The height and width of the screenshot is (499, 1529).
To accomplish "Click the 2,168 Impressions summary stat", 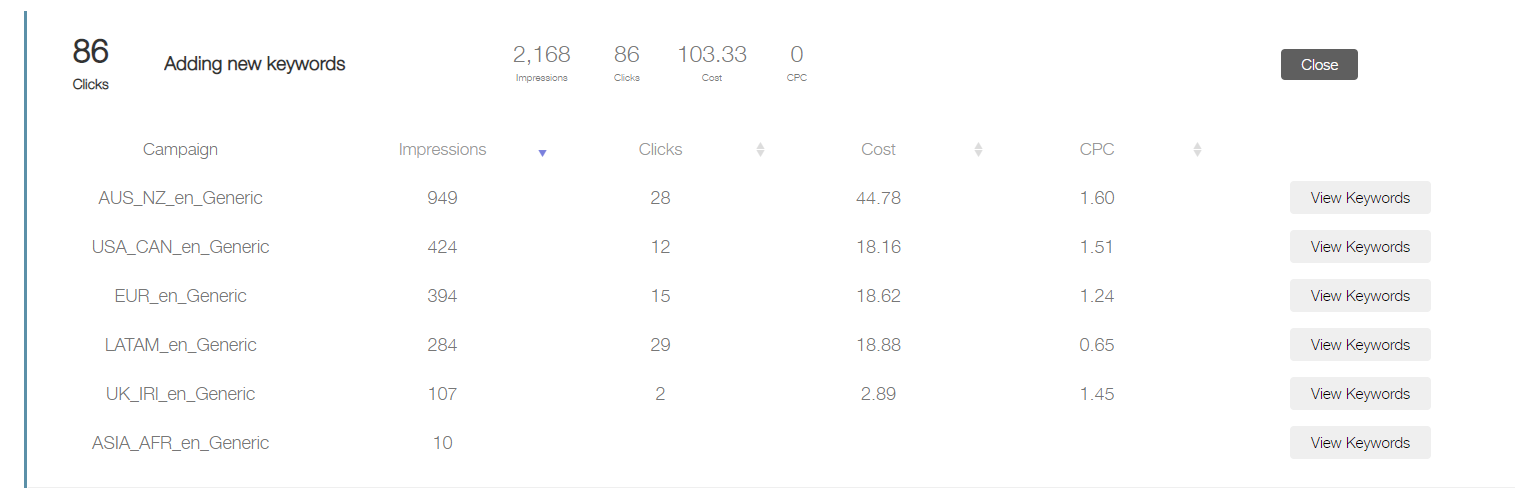I will pos(541,62).
